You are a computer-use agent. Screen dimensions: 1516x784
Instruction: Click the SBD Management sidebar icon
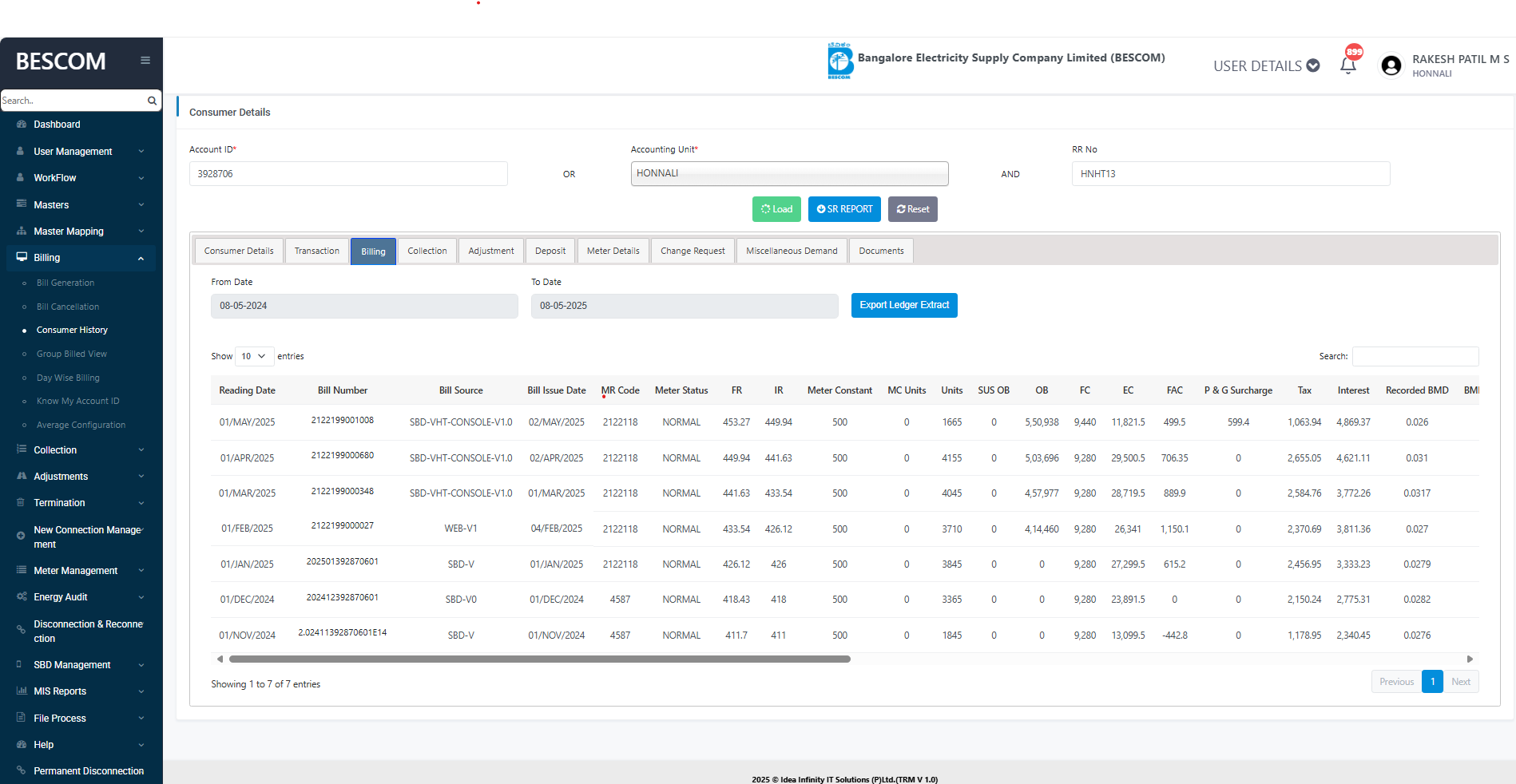tap(19, 664)
